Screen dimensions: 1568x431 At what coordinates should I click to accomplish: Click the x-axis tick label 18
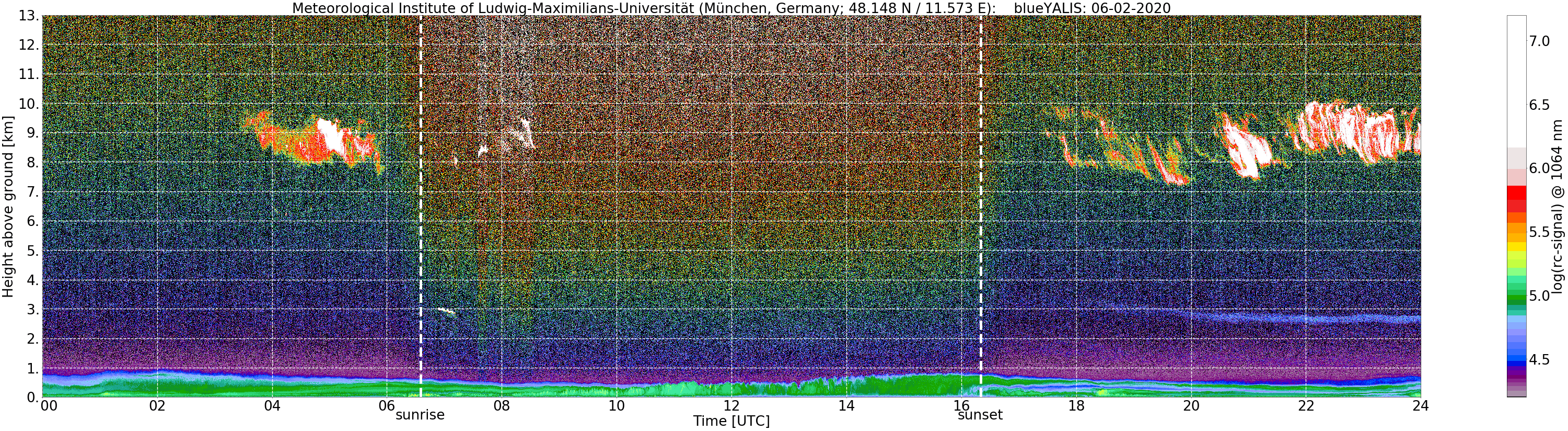[1076, 405]
